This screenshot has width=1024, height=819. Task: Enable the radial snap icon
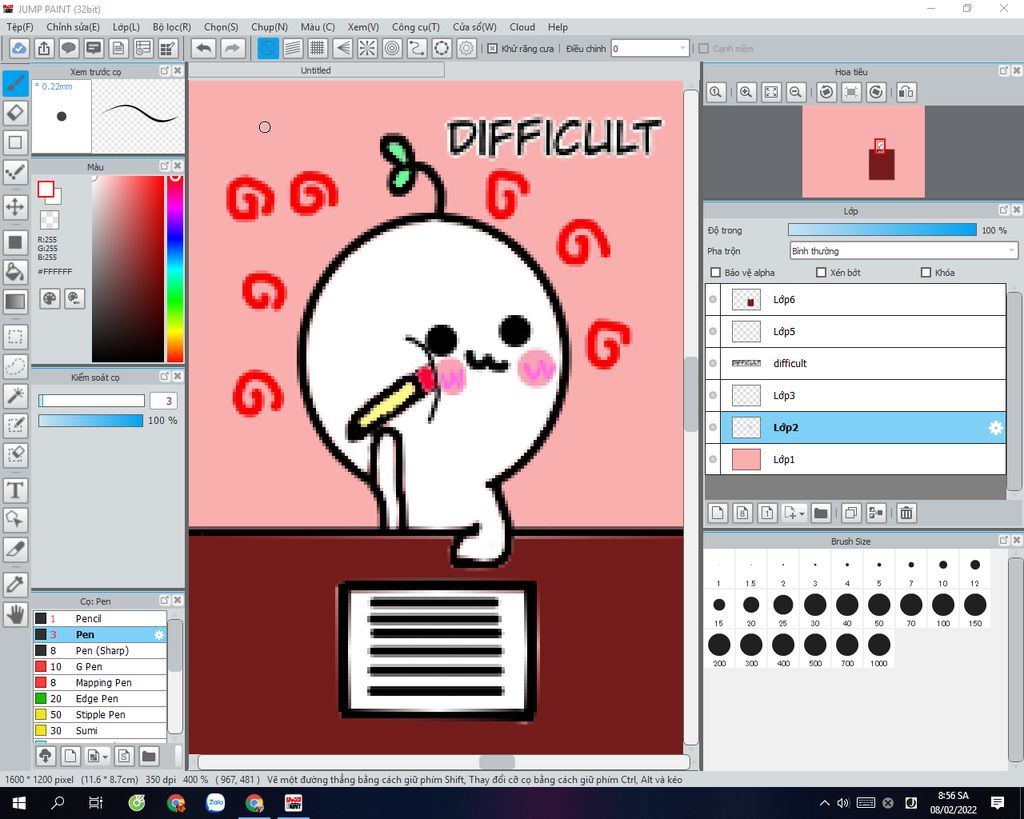[367, 48]
